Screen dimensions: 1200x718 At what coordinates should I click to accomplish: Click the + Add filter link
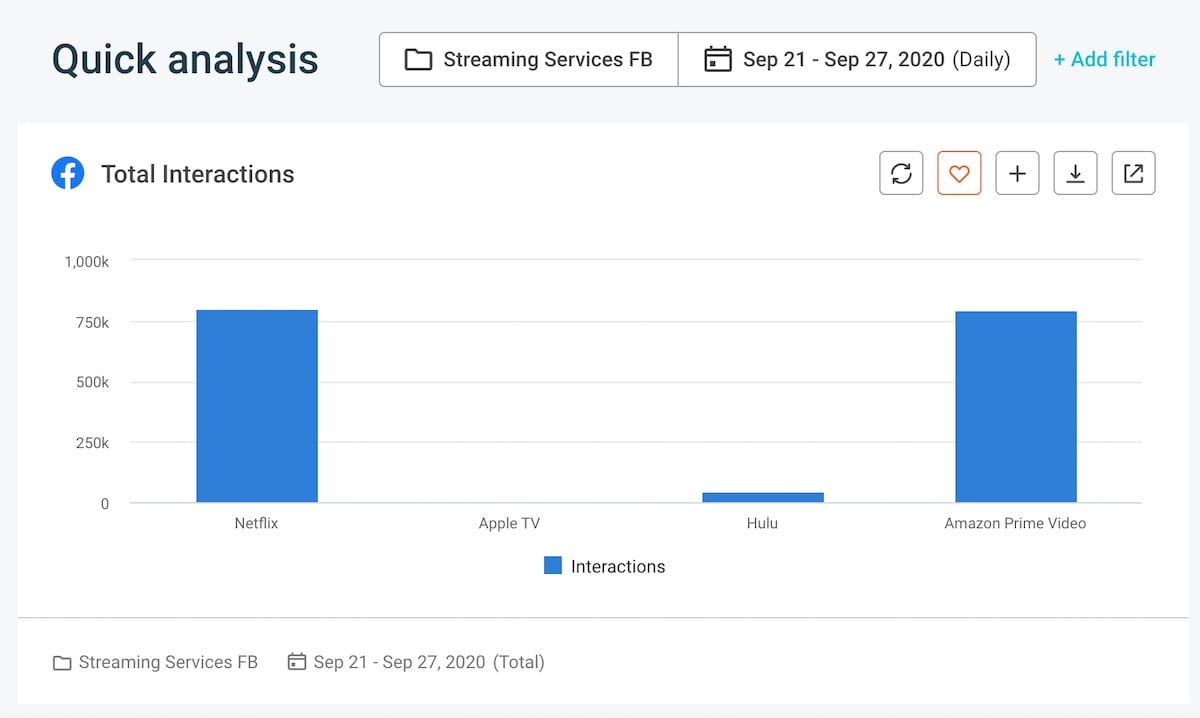pyautogui.click(x=1104, y=60)
